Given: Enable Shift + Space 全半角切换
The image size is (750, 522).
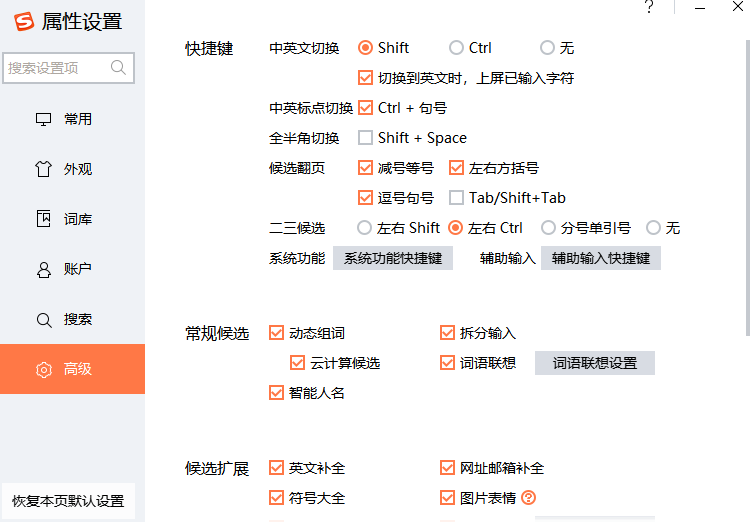Looking at the screenshot, I should point(366,138).
